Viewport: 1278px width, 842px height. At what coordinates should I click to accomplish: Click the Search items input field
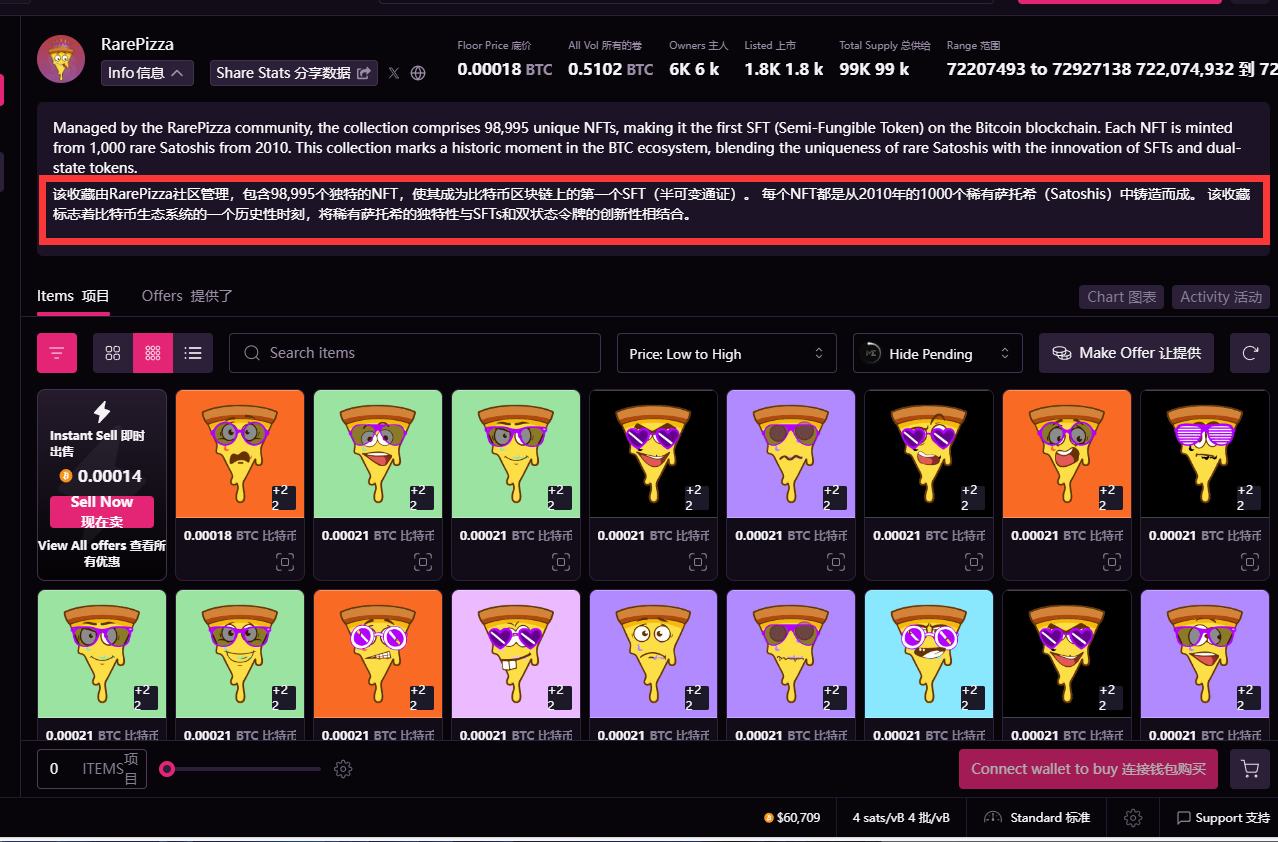(414, 353)
